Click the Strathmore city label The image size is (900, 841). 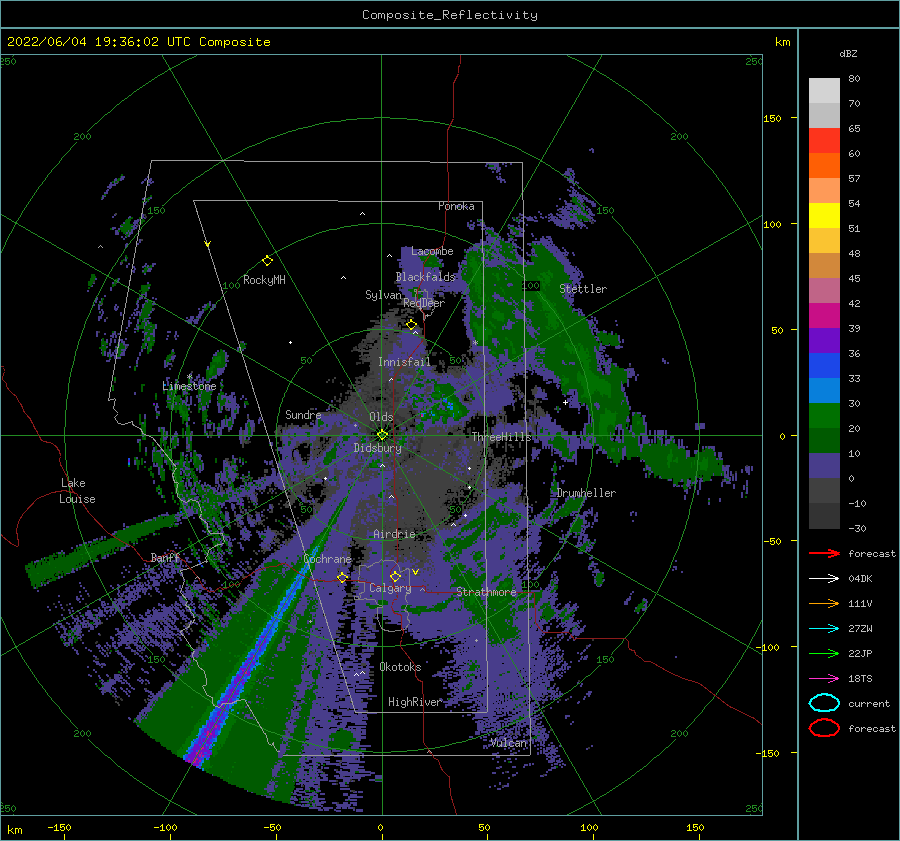(x=486, y=592)
